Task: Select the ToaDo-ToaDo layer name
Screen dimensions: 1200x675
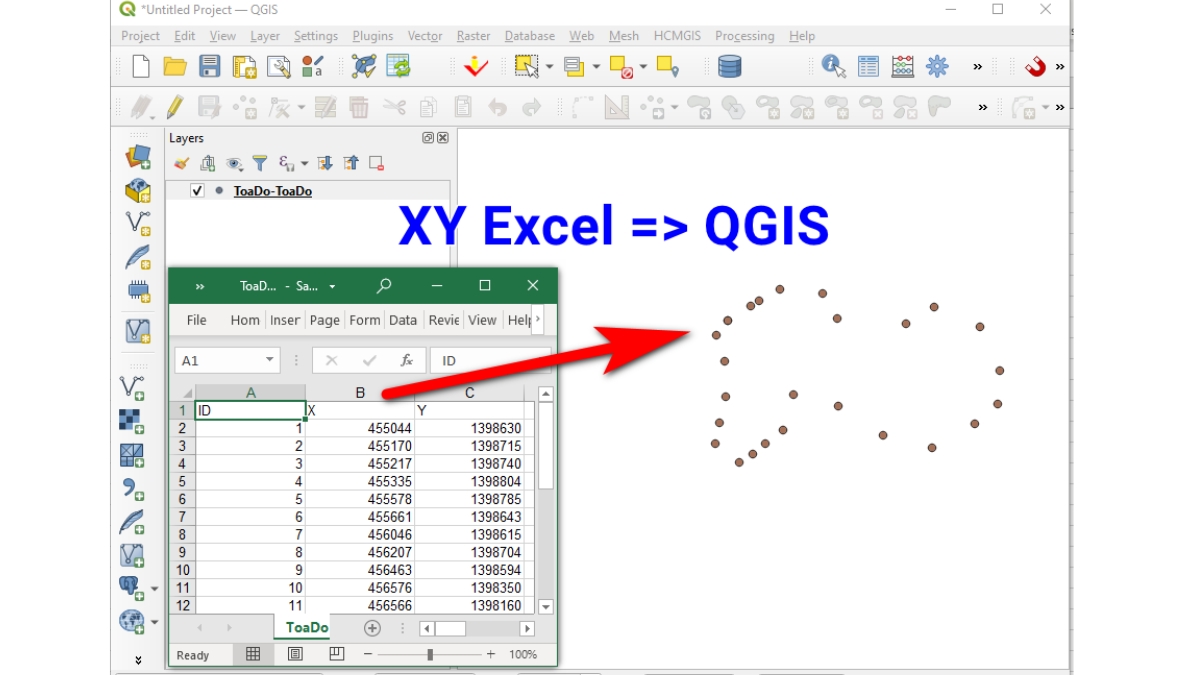Action: pos(272,191)
